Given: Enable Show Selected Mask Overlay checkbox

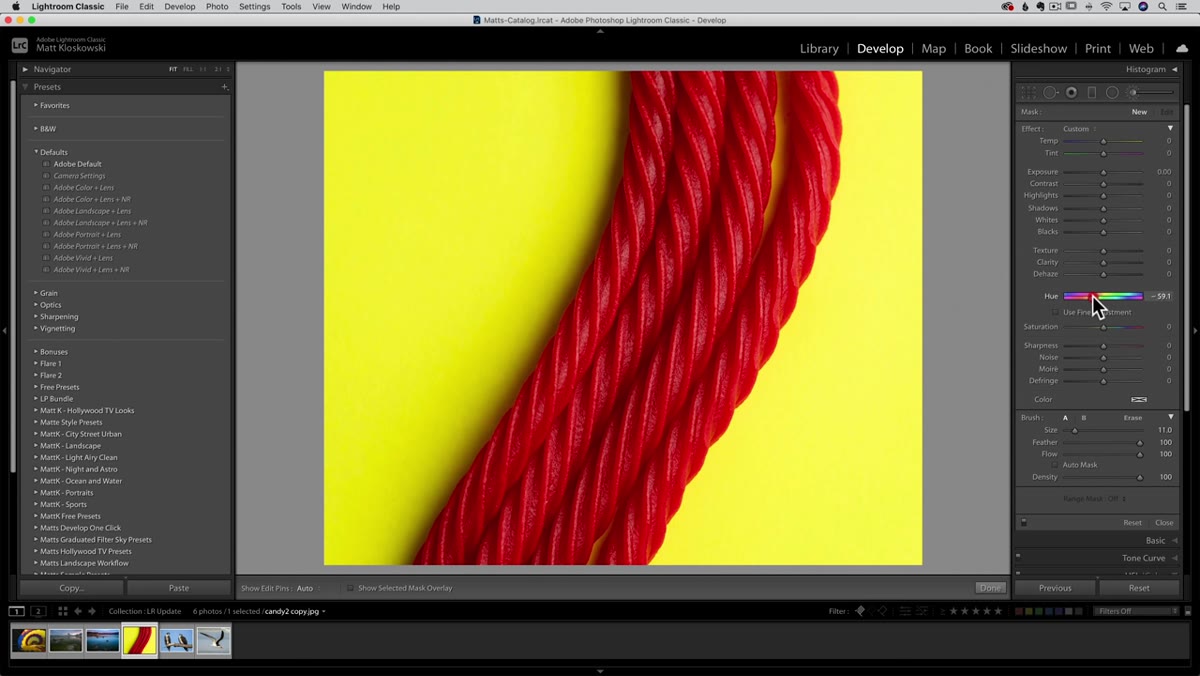Looking at the screenshot, I should tap(350, 588).
